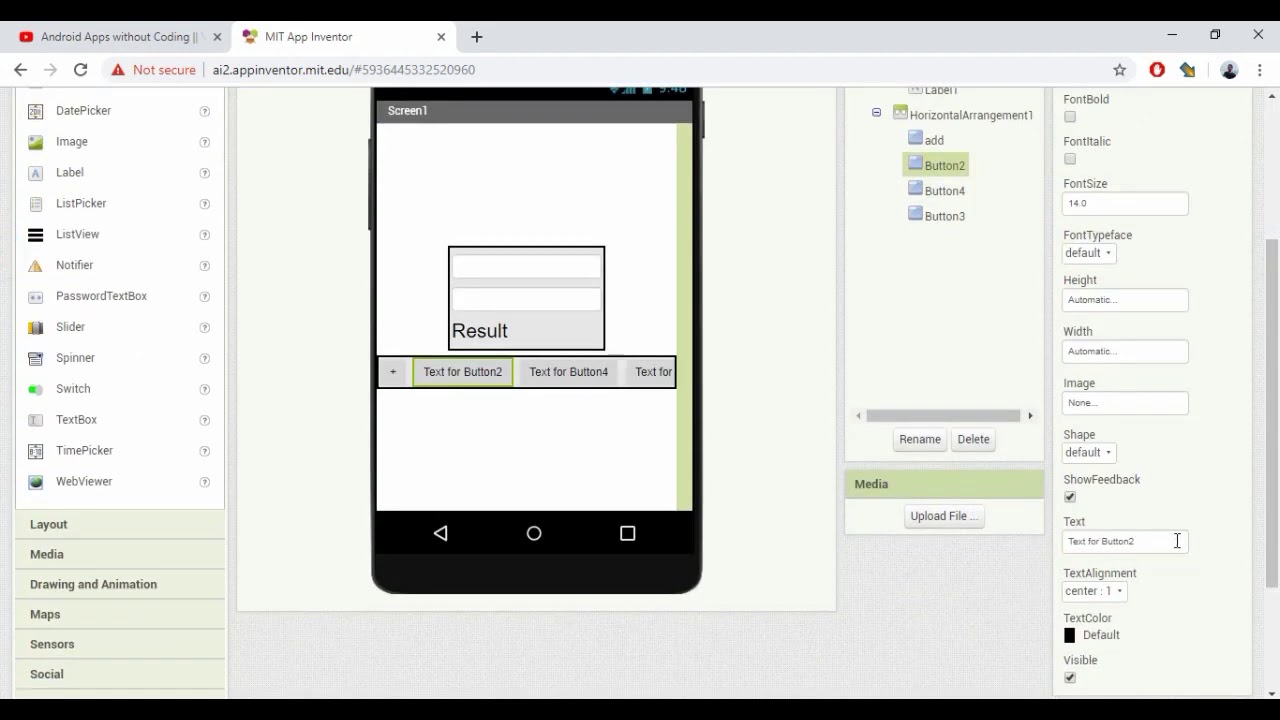
Task: Select Button2 in components tree
Action: [x=936, y=165]
